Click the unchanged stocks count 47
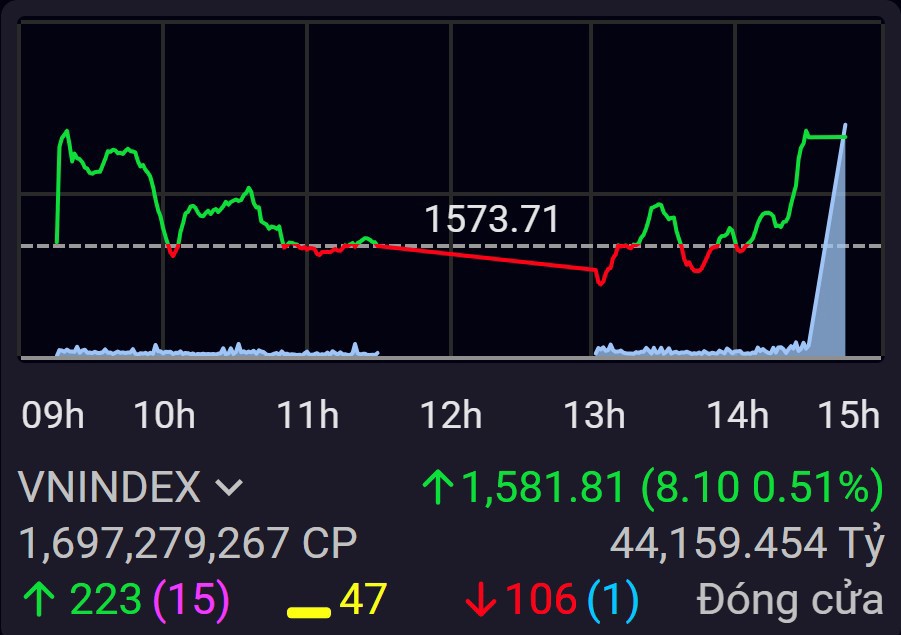 363,599
